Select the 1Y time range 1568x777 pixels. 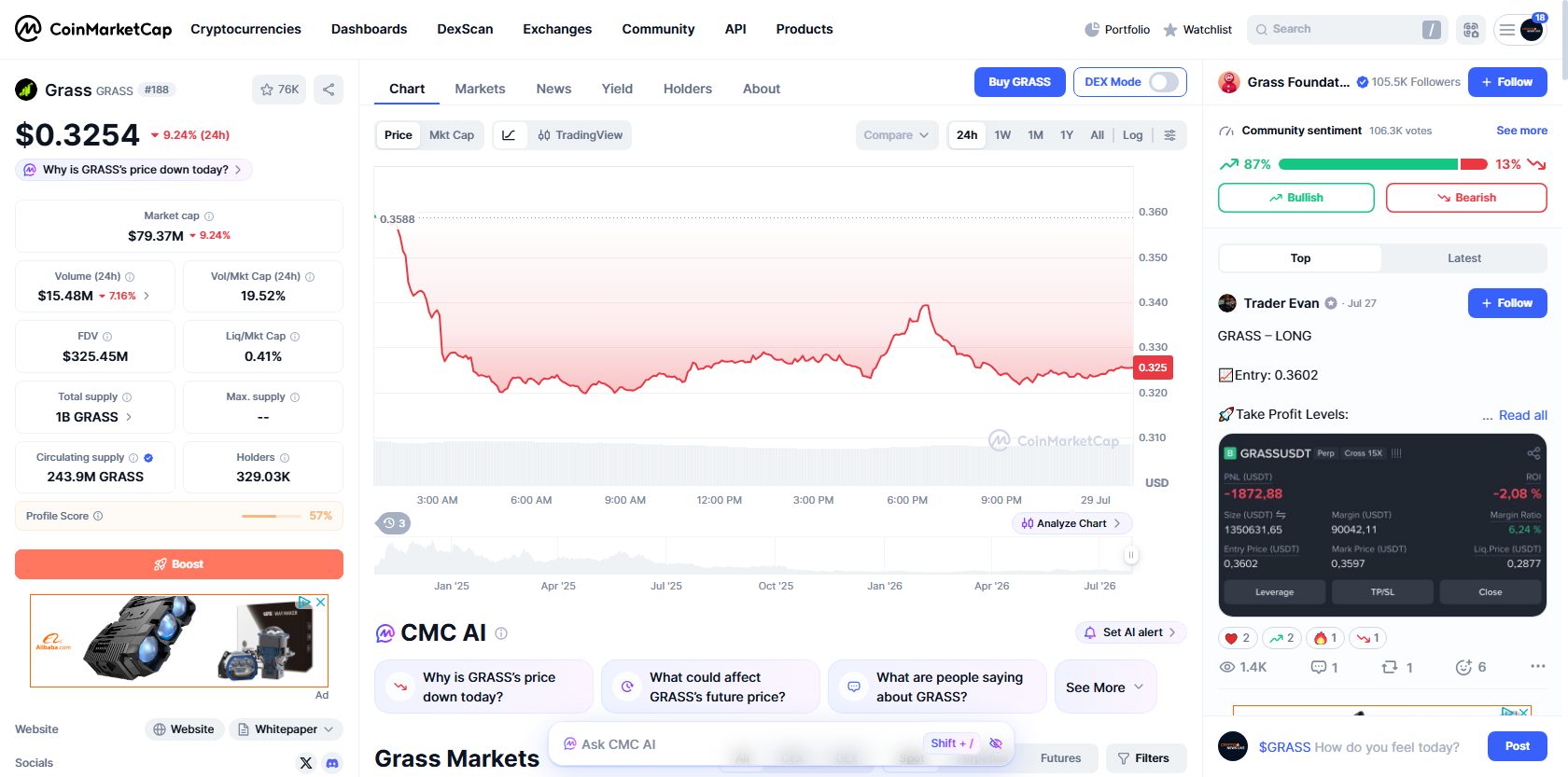(1067, 135)
